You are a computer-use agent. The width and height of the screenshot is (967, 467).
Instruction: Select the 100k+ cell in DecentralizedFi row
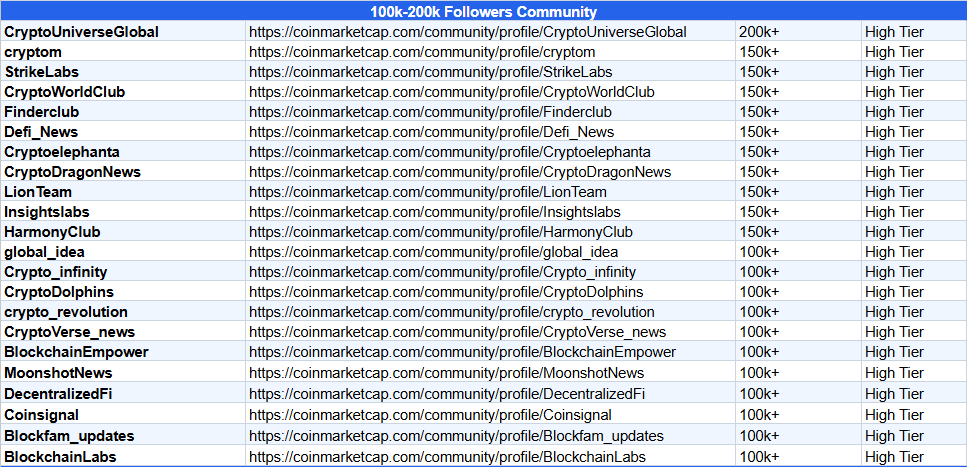(x=798, y=393)
